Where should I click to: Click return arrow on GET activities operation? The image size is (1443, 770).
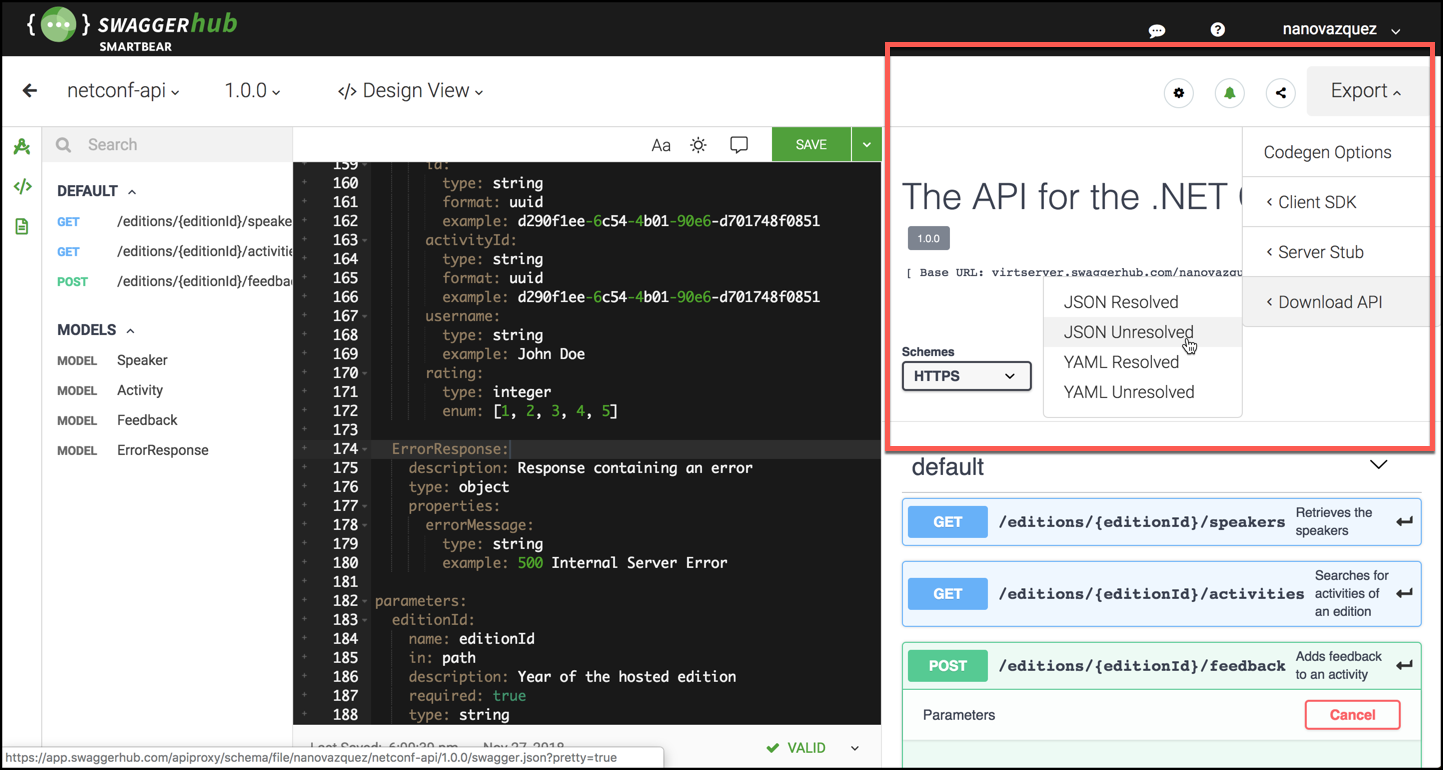tap(1404, 594)
